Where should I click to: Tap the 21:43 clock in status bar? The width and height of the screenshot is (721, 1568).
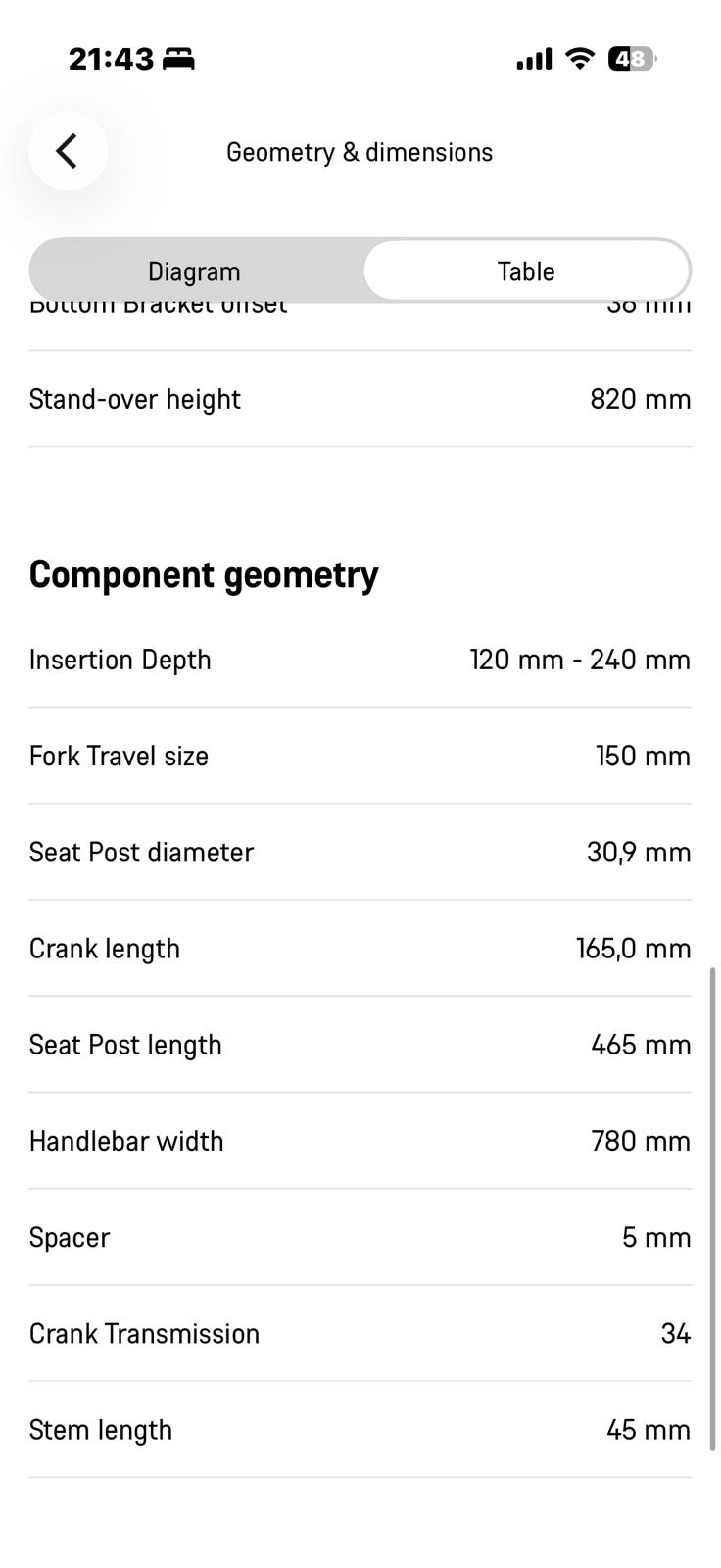(x=111, y=60)
